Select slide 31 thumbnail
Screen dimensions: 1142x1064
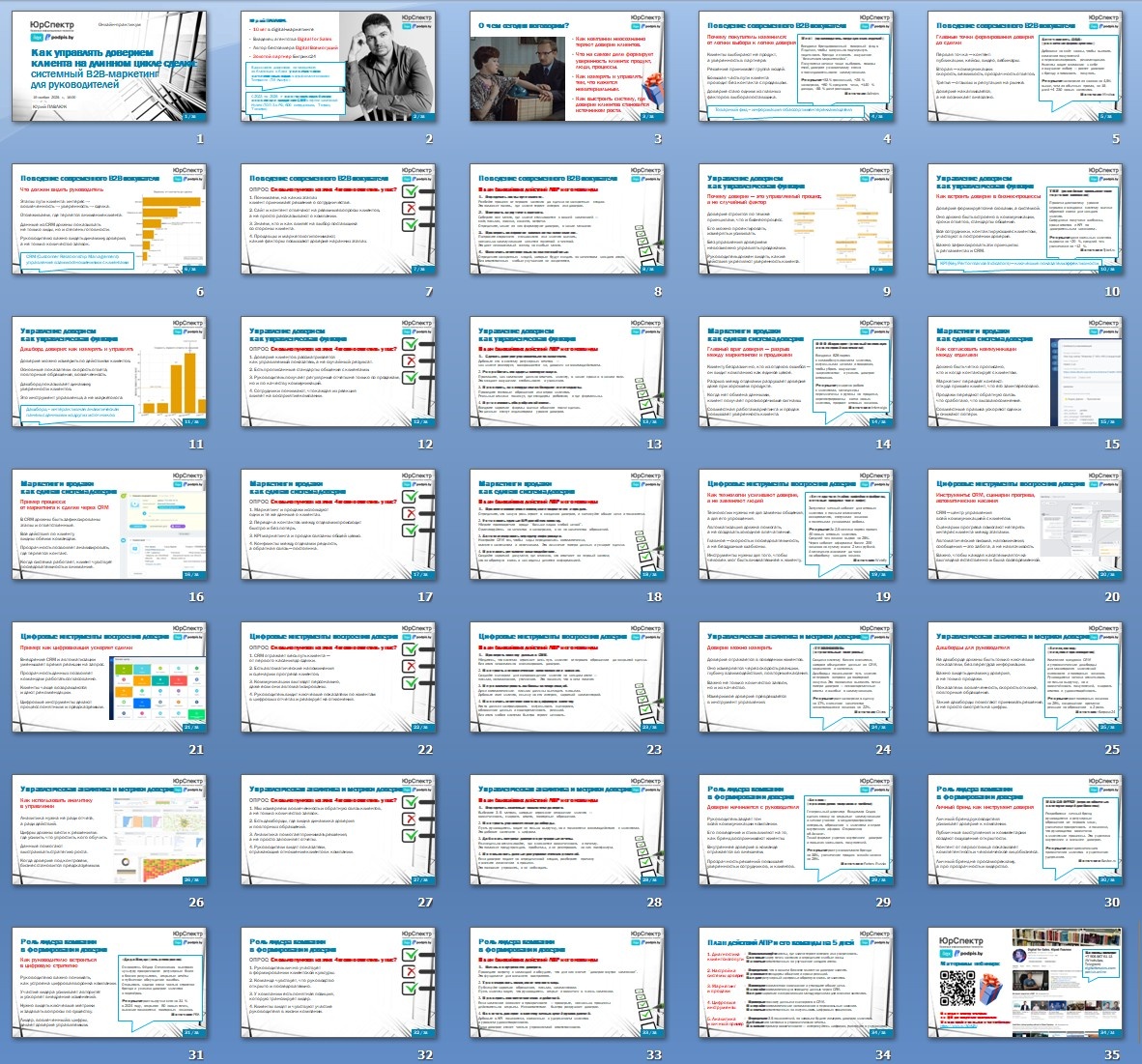click(109, 983)
